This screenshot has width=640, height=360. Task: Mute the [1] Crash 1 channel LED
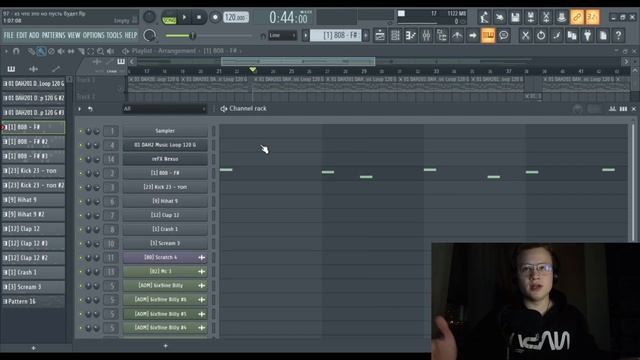81,230
